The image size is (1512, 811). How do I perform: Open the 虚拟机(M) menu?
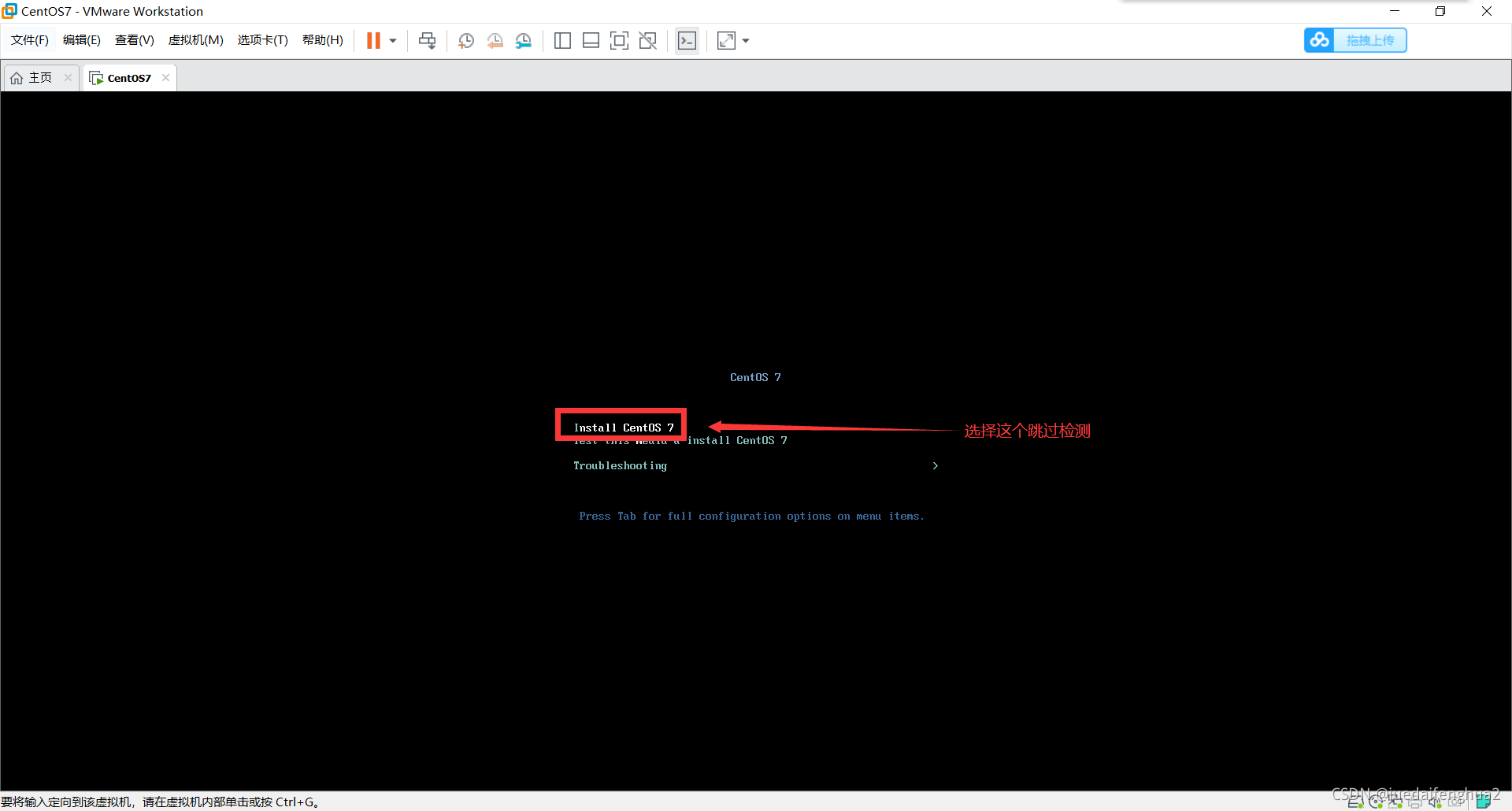196,40
